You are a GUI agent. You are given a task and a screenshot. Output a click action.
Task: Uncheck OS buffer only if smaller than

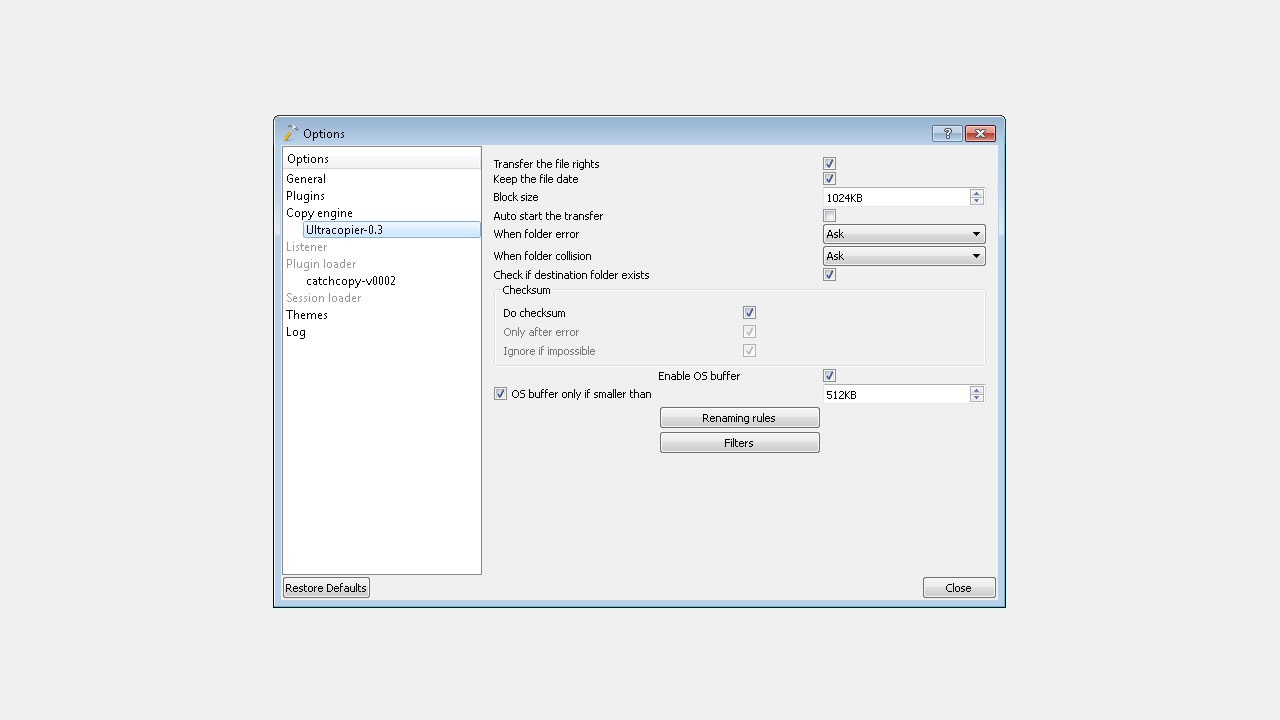(500, 393)
